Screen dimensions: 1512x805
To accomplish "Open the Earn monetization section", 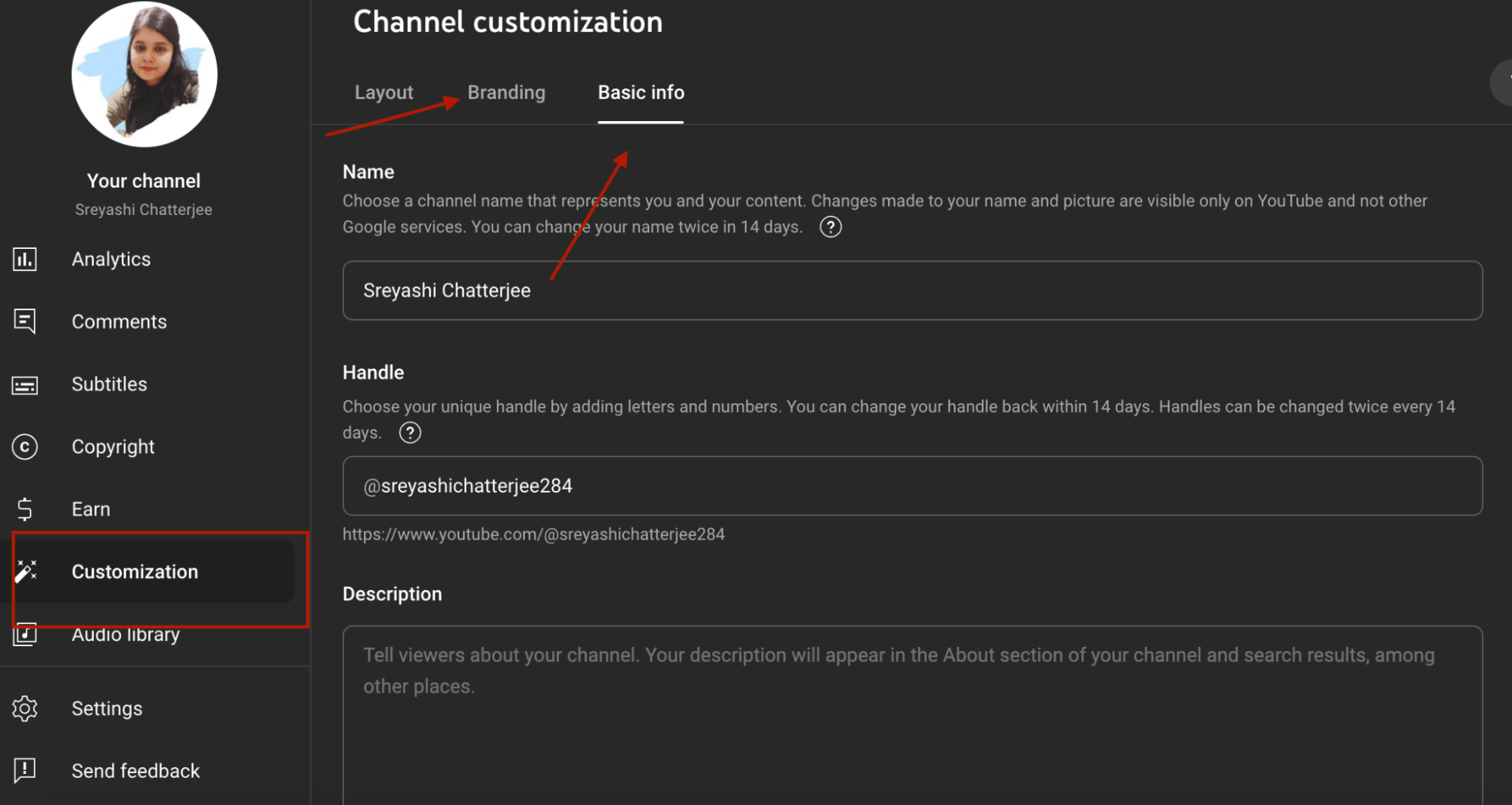I will 90,508.
